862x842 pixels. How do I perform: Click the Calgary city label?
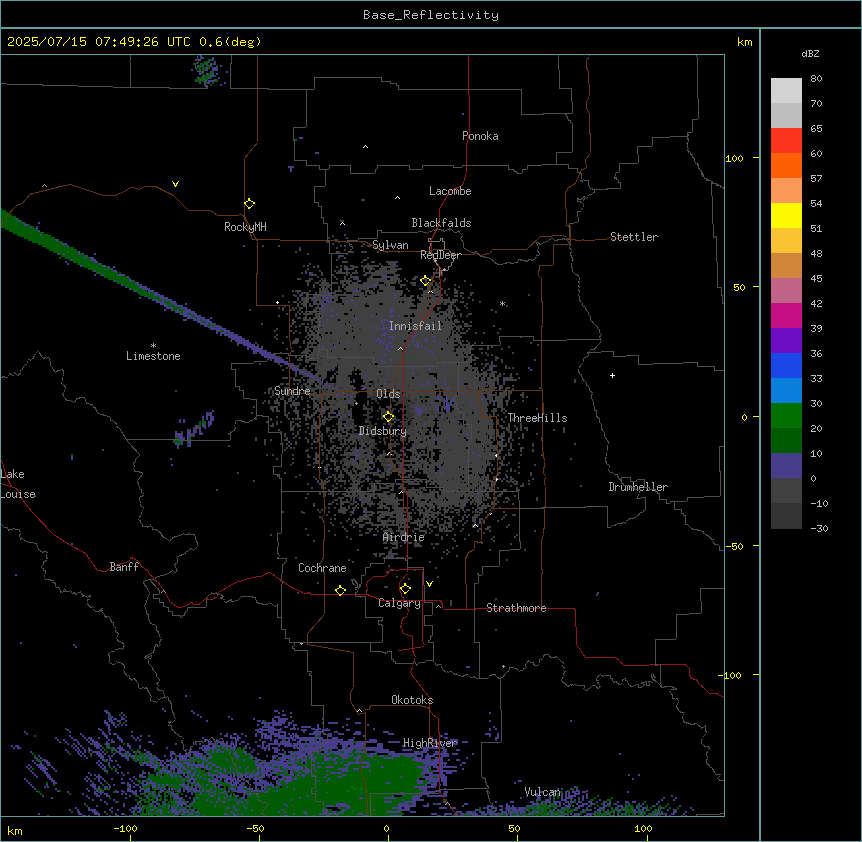399,603
